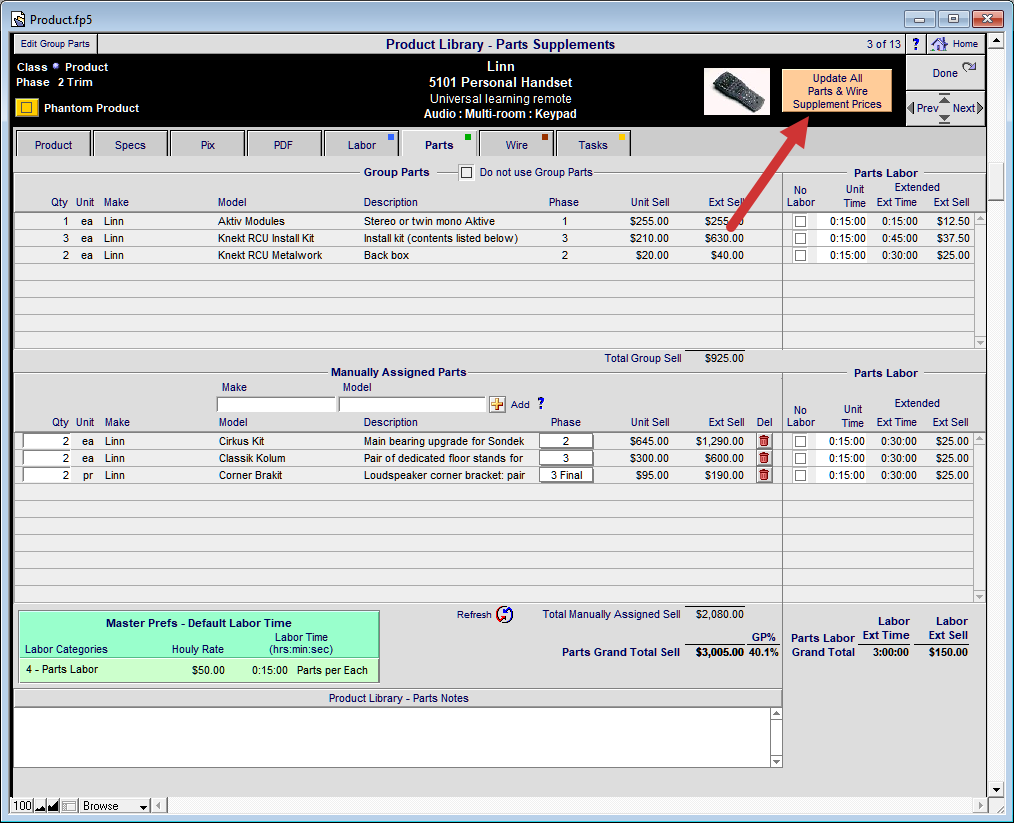Switch to the Specs tab
The image size is (1014, 823).
point(130,144)
